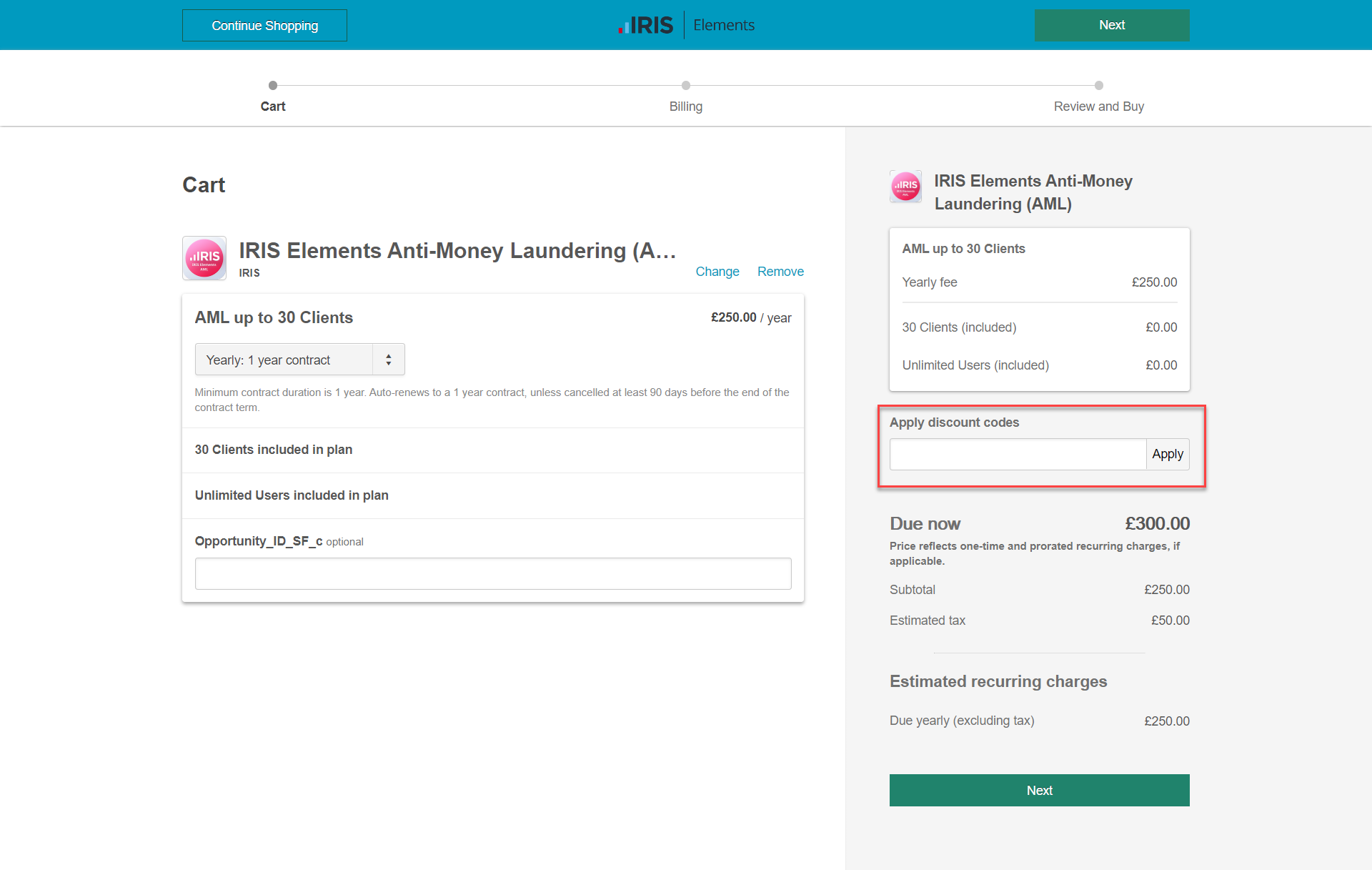Viewport: 1372px width, 870px height.
Task: Click the 30 Clients included in plan row
Action: pos(493,450)
